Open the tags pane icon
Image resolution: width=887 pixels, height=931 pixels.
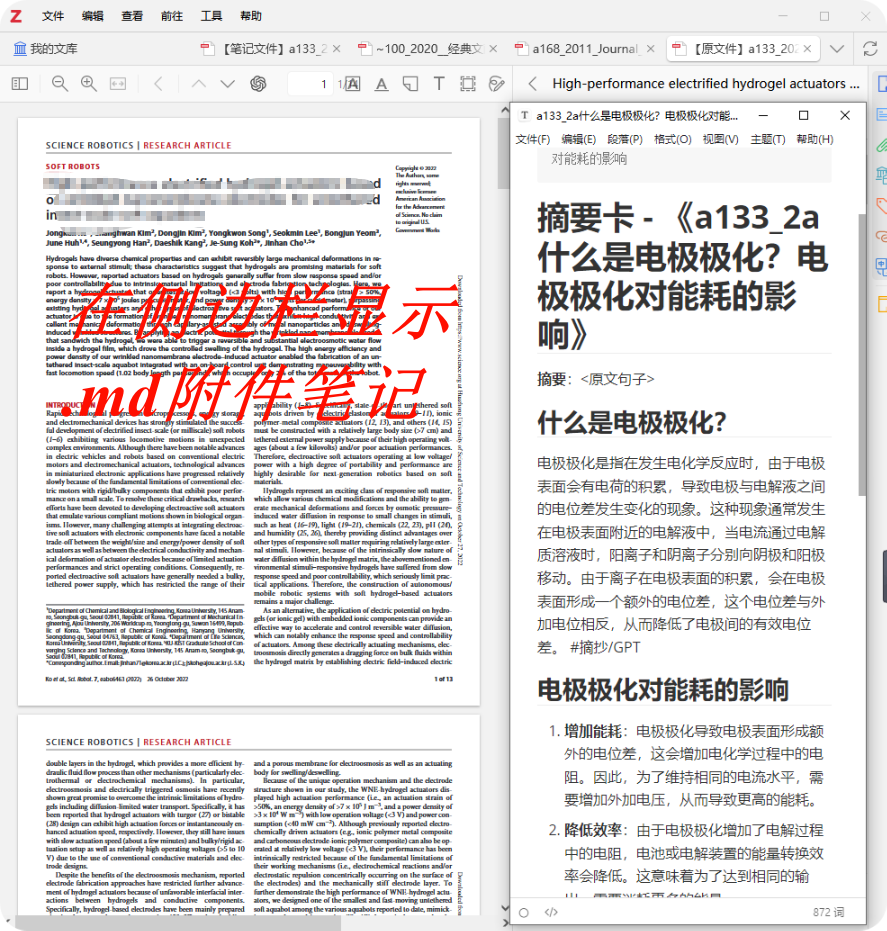(881, 205)
